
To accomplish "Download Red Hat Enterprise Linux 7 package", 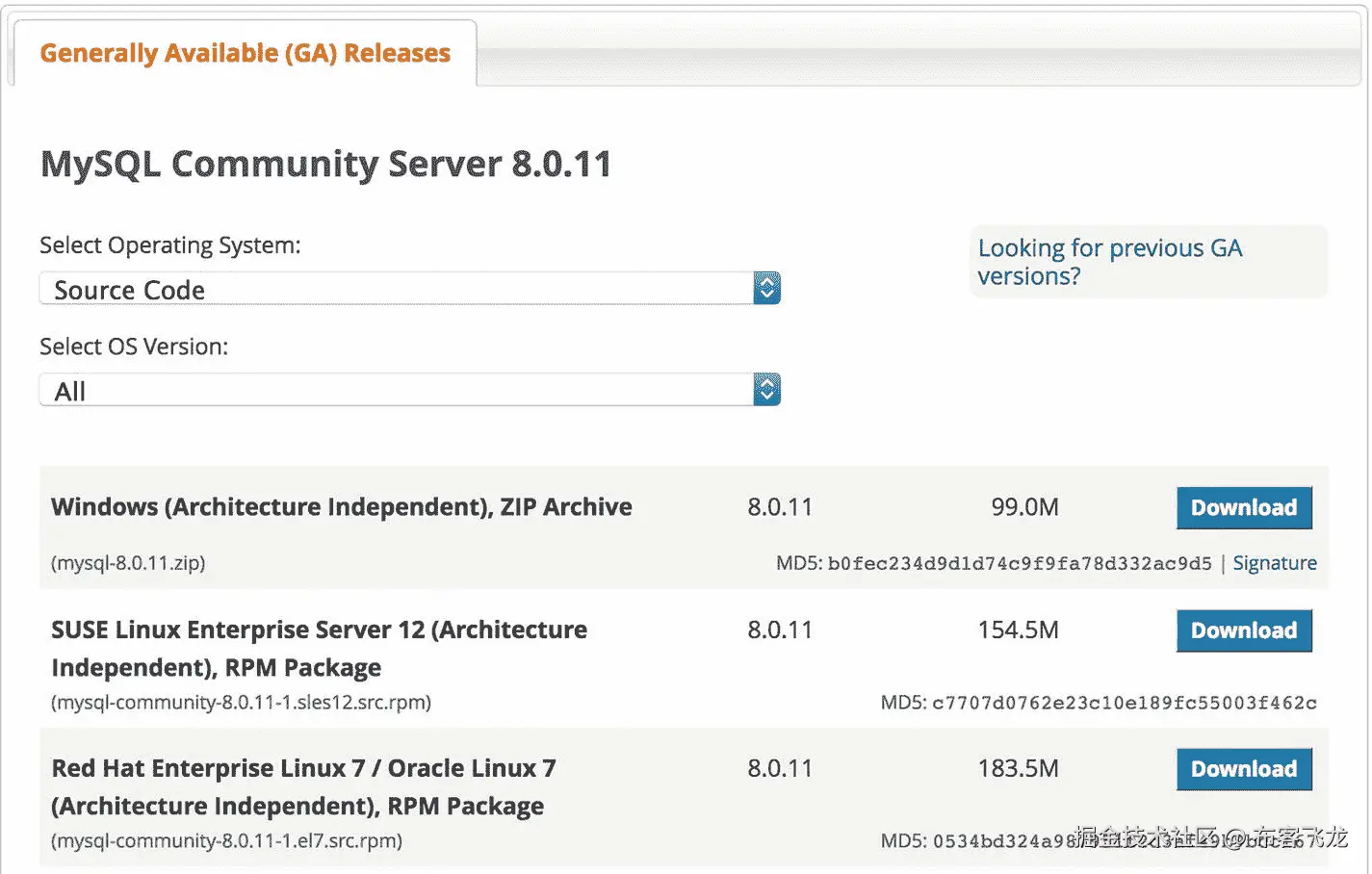I will click(1243, 769).
